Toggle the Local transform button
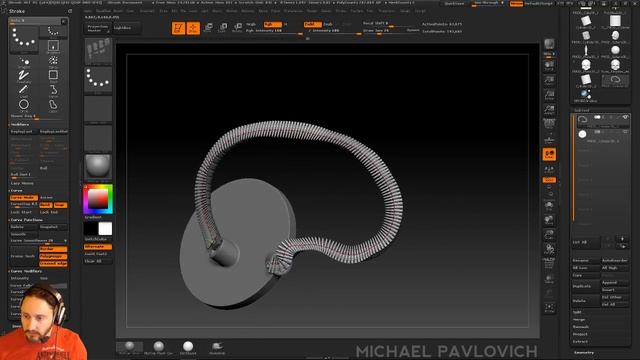This screenshot has width=640, height=360. (549, 155)
